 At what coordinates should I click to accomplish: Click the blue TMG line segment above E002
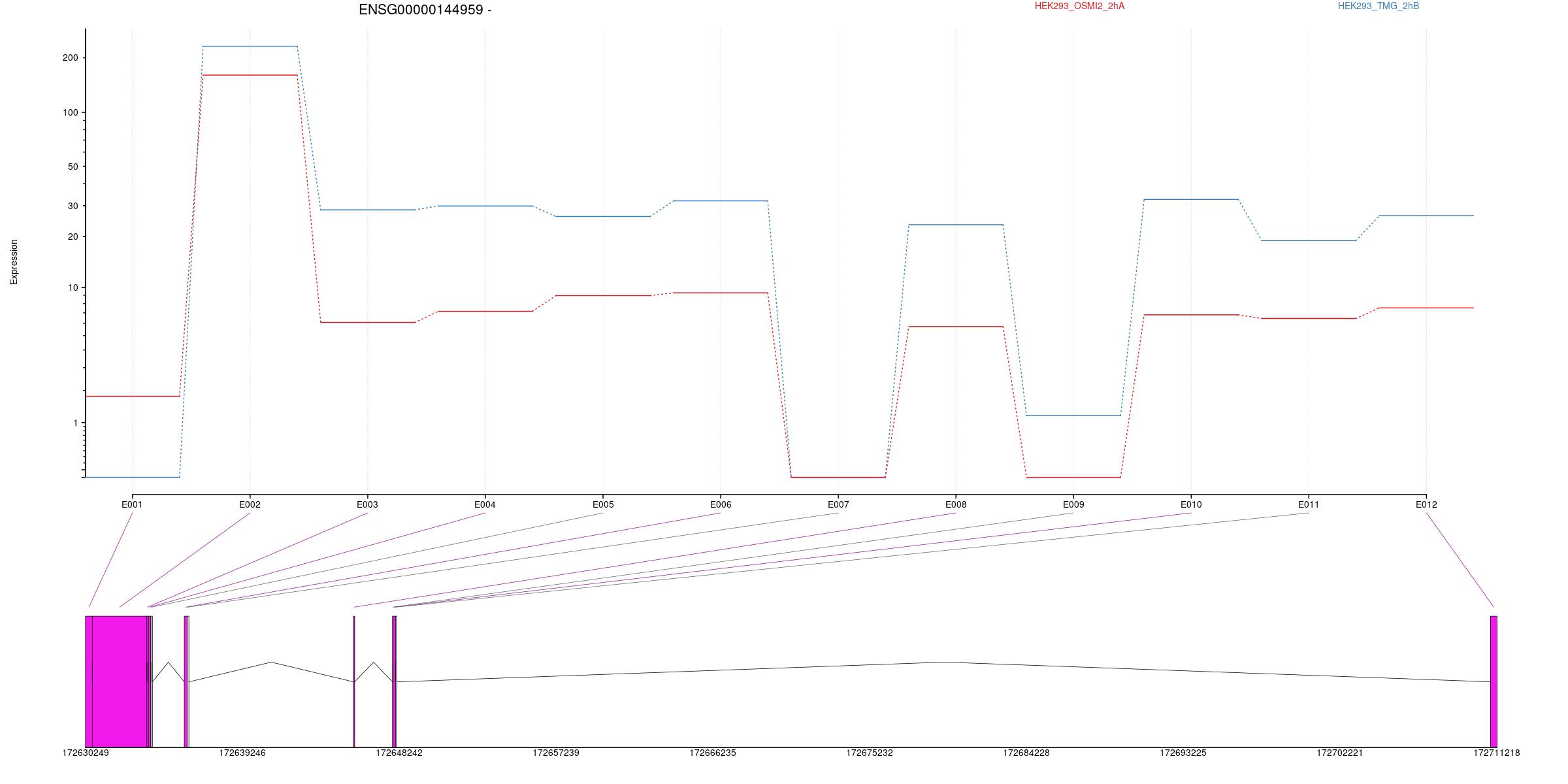[x=250, y=46]
